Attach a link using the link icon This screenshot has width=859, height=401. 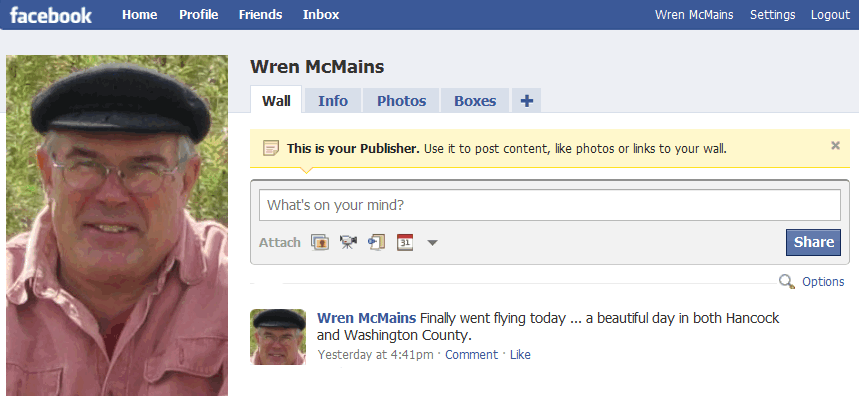coord(377,242)
